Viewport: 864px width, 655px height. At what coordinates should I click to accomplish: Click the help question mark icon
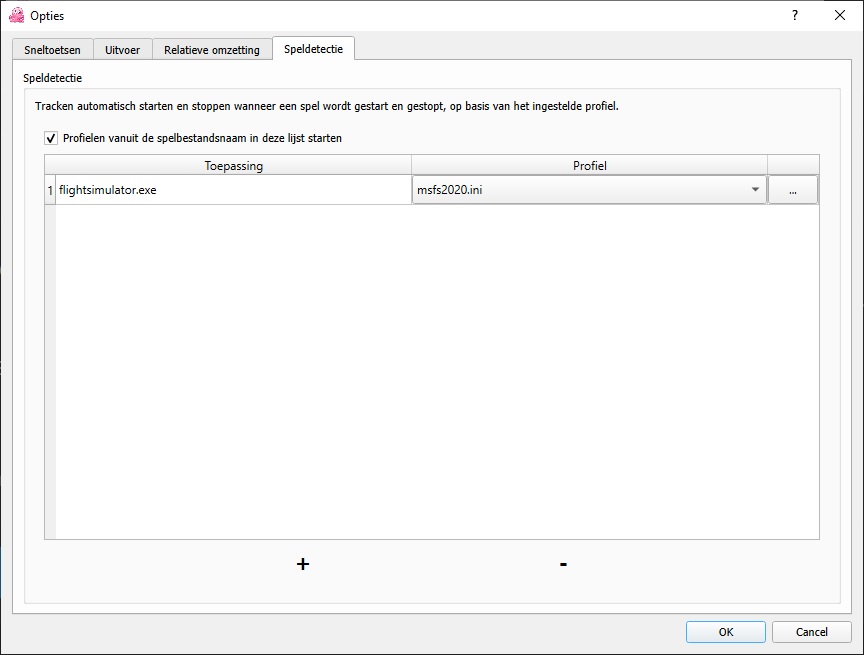pos(795,15)
